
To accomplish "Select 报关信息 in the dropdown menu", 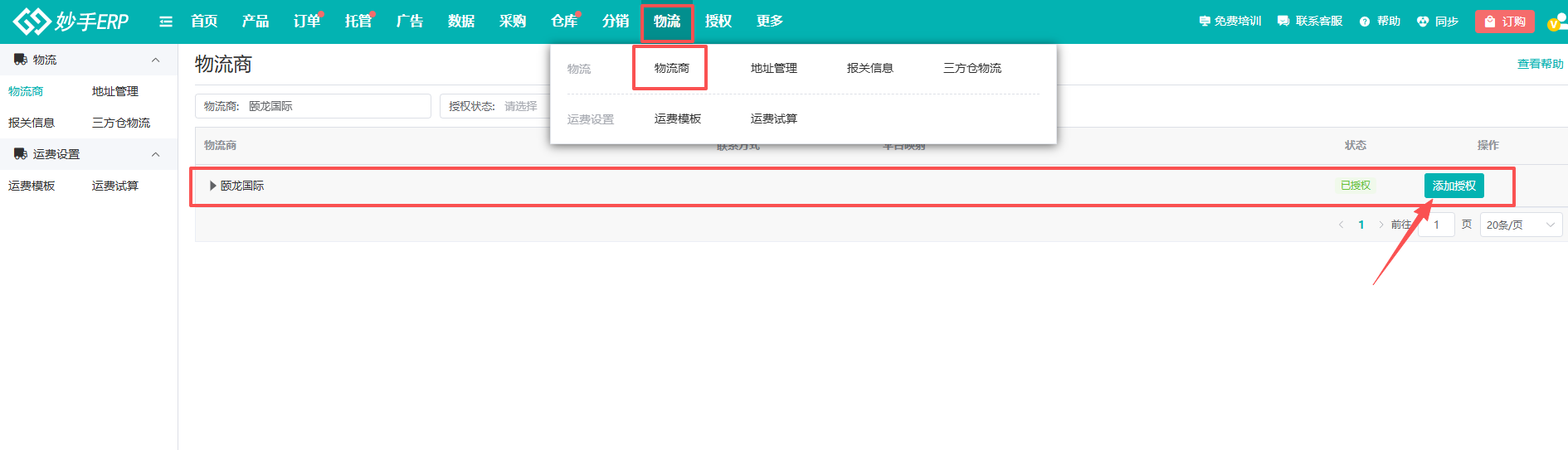I will 870,68.
